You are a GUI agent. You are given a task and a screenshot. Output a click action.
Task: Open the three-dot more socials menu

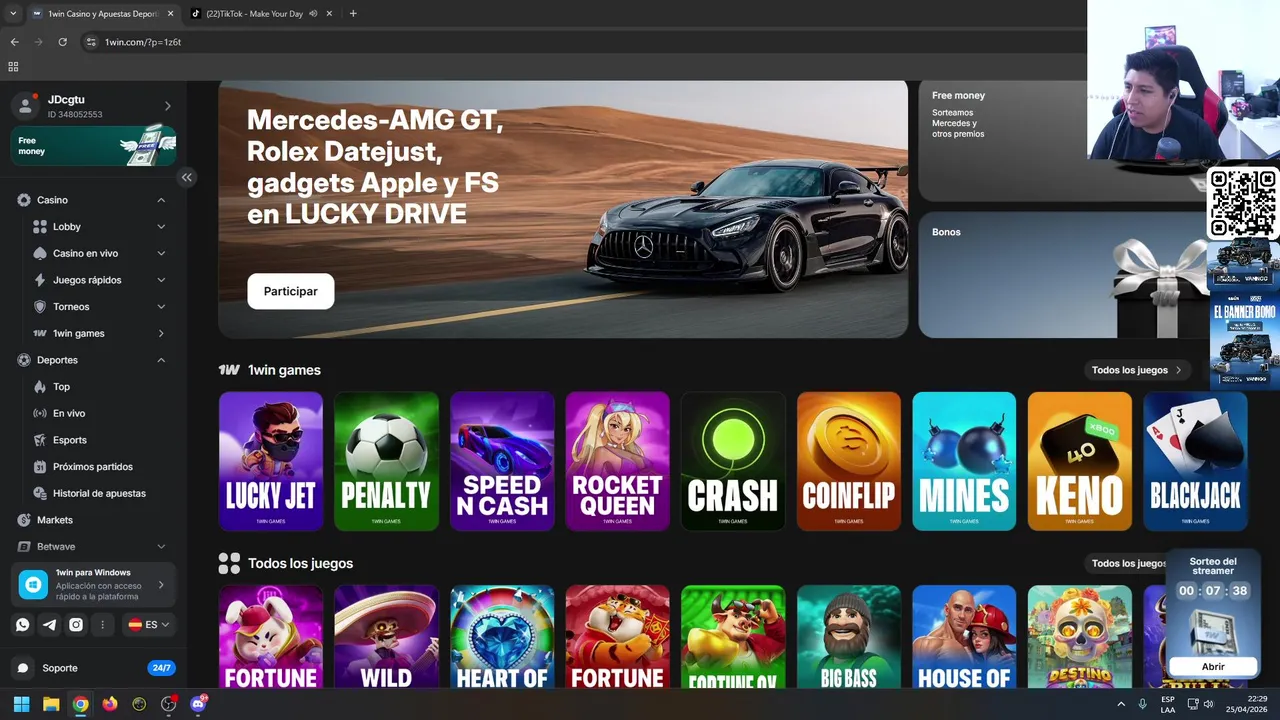(x=102, y=624)
